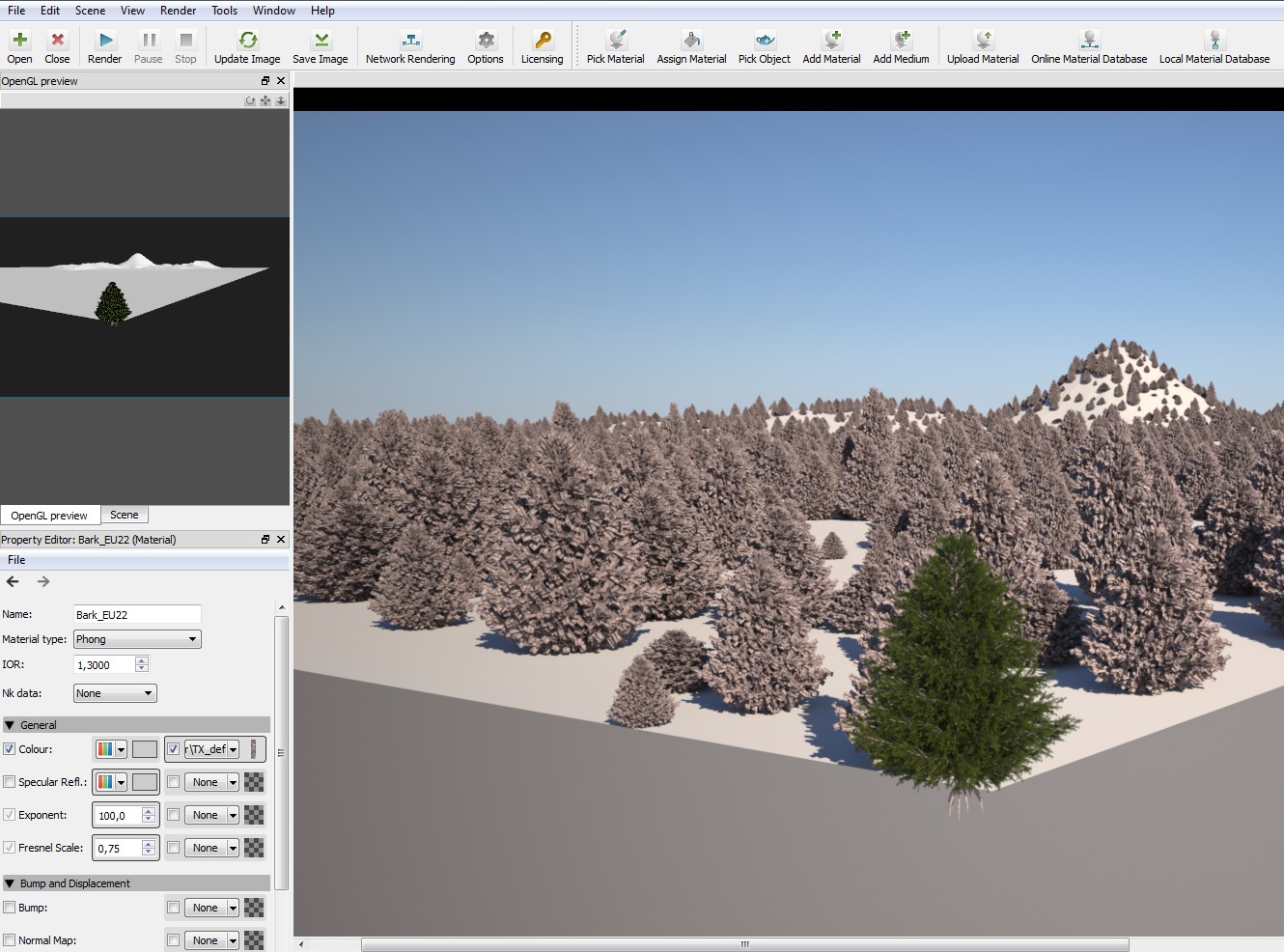The height and width of the screenshot is (952, 1284).
Task: Click the Assign Material tool
Action: point(691,41)
